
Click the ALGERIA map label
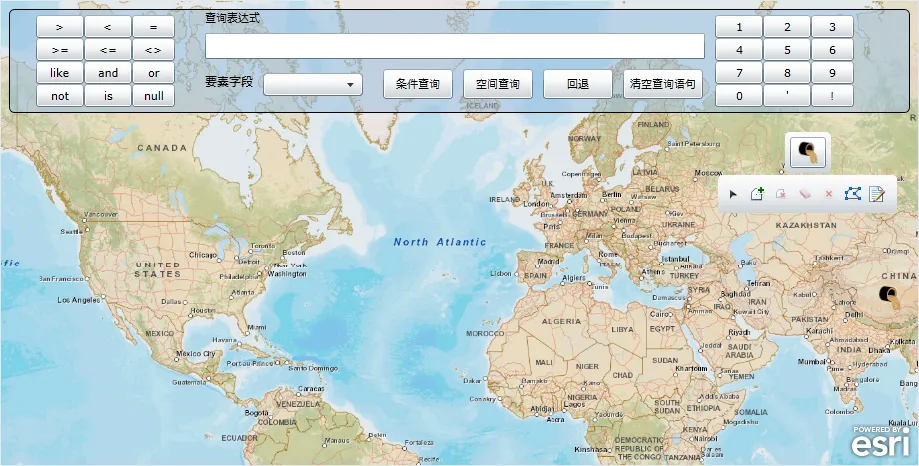tap(561, 322)
